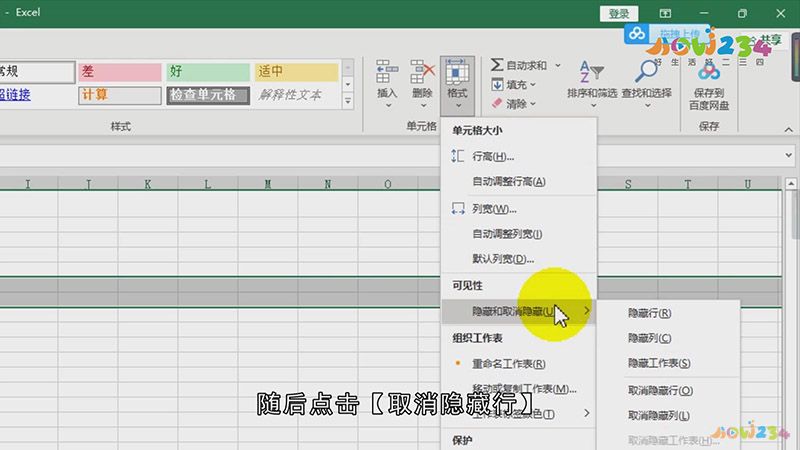Image resolution: width=800 pixels, height=450 pixels.
Task: Click the Clear eraser icon
Action: 497,104
